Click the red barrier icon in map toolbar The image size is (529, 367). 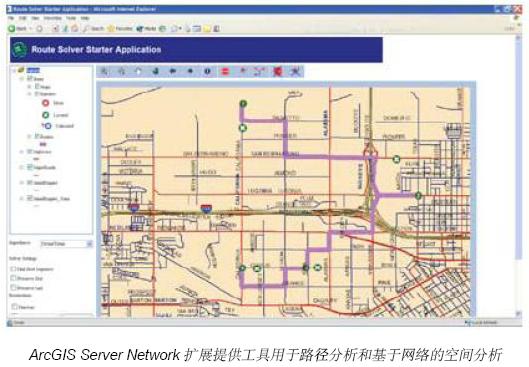click(x=225, y=71)
